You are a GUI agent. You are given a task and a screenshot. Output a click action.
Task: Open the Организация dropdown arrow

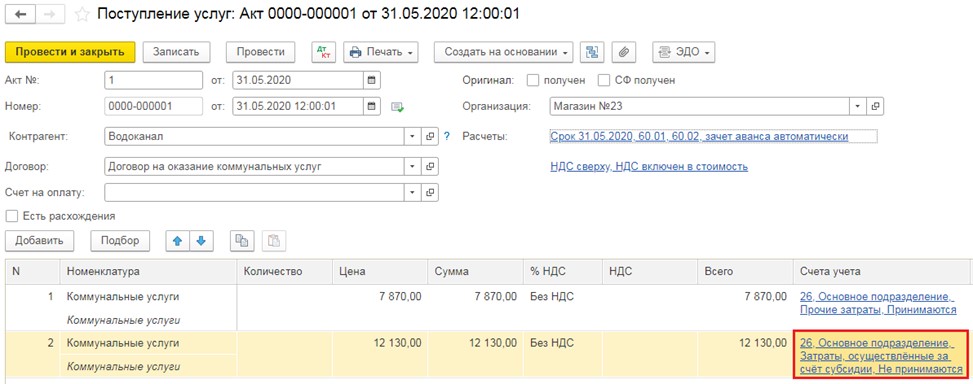[x=858, y=106]
